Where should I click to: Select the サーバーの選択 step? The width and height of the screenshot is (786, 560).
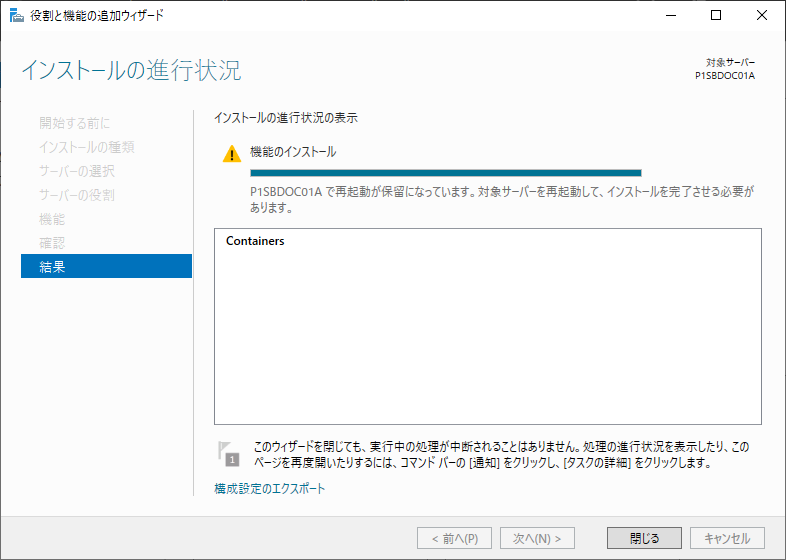click(x=77, y=171)
